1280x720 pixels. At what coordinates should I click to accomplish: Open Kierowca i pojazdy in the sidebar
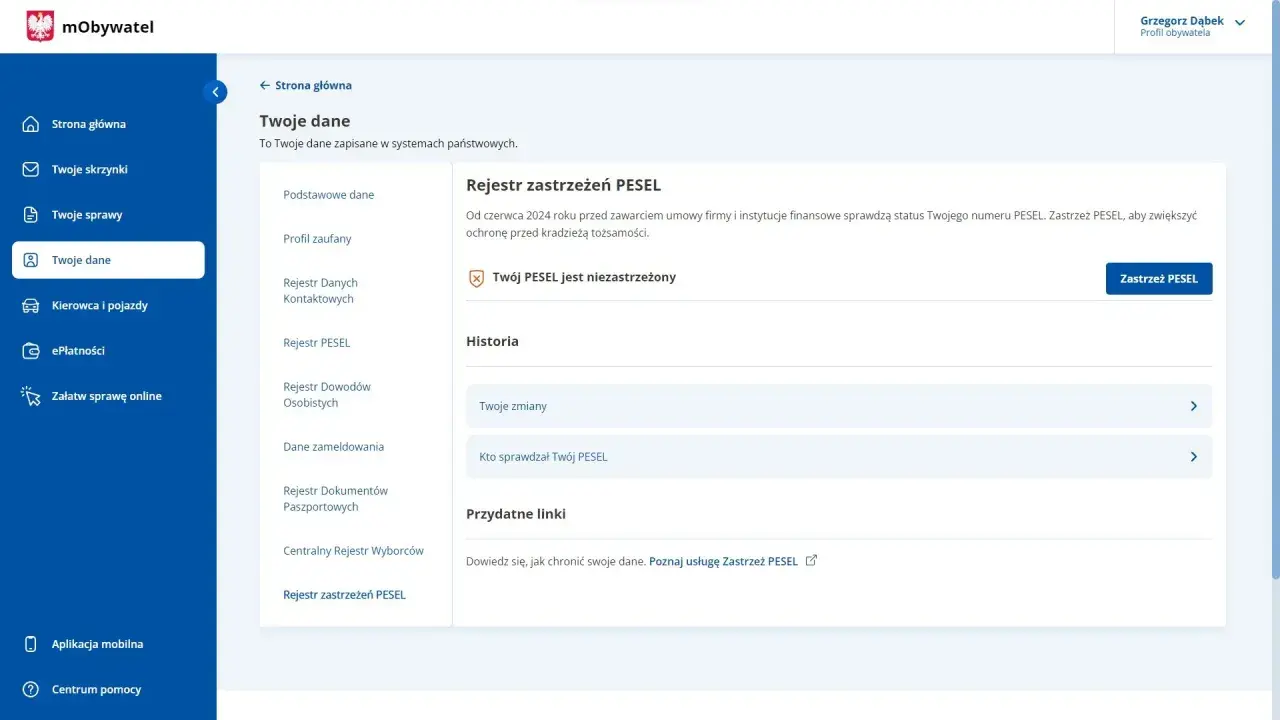click(108, 305)
